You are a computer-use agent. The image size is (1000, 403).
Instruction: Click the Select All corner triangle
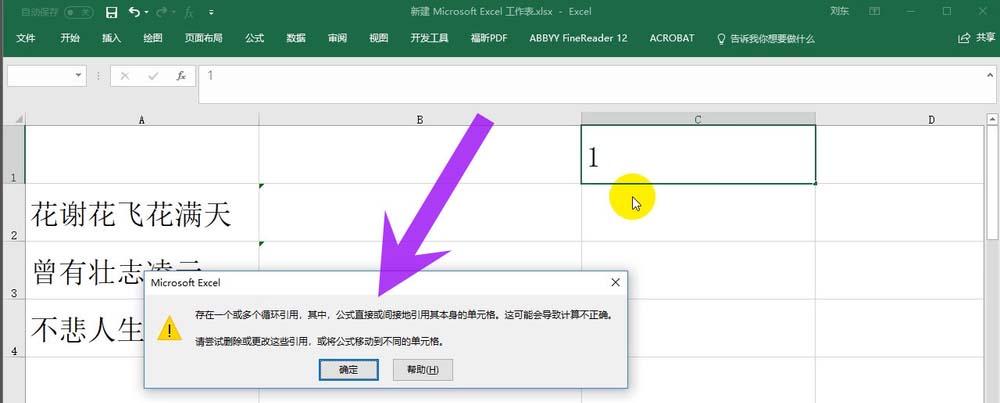tap(19, 119)
